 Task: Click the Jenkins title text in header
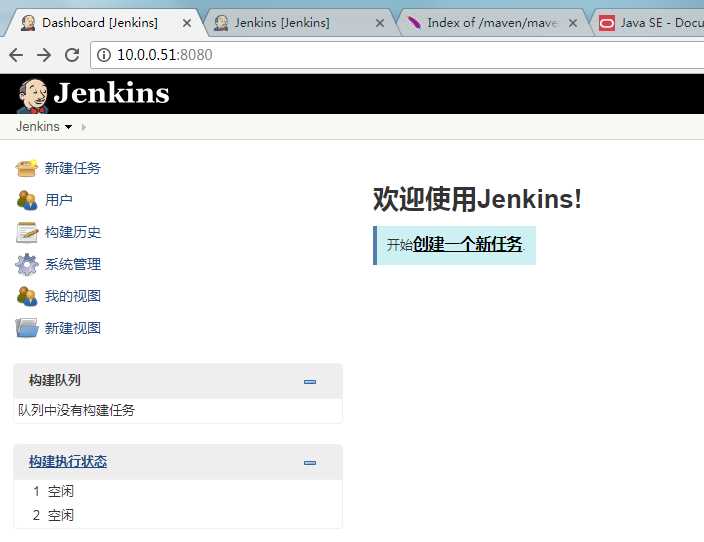pos(111,93)
